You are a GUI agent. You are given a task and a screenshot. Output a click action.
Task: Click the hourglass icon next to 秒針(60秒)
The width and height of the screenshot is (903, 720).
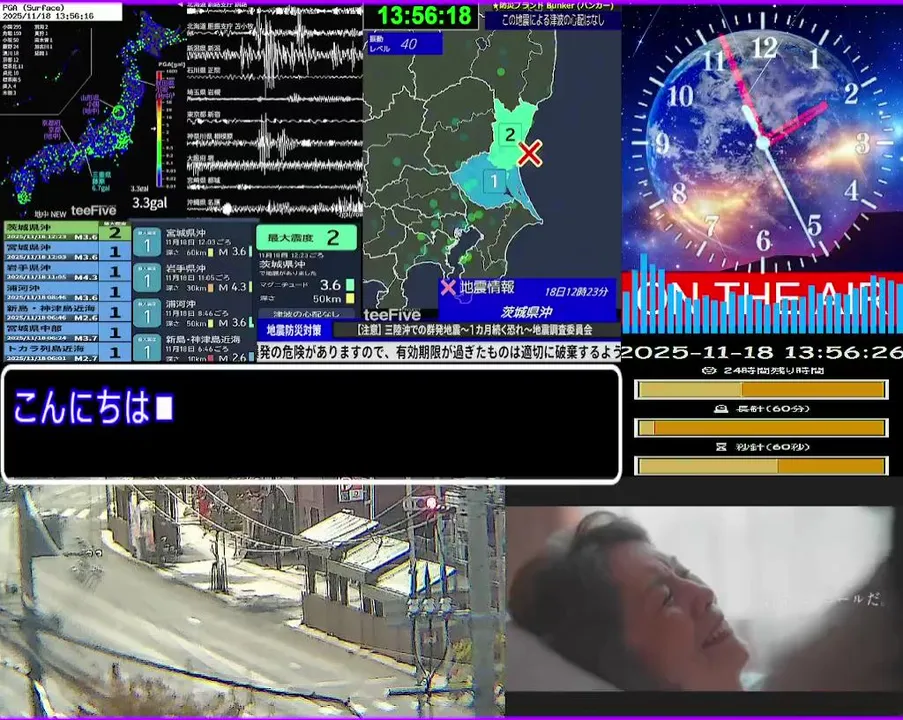point(721,447)
